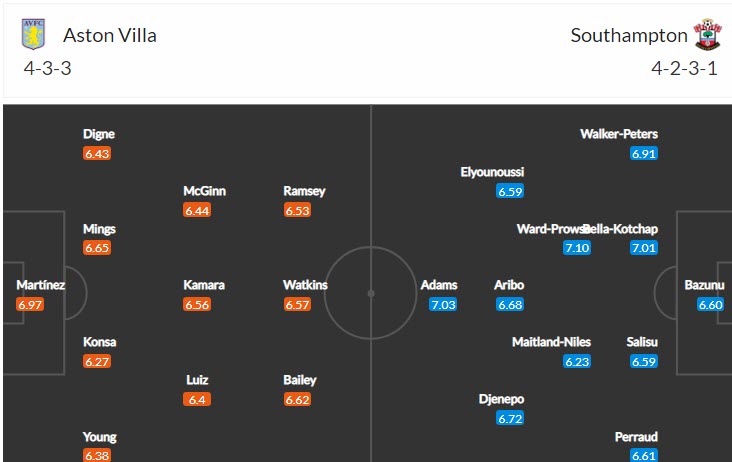Image resolution: width=732 pixels, height=462 pixels.
Task: Click Adams' 7.03 rating badge
Action: tap(443, 304)
